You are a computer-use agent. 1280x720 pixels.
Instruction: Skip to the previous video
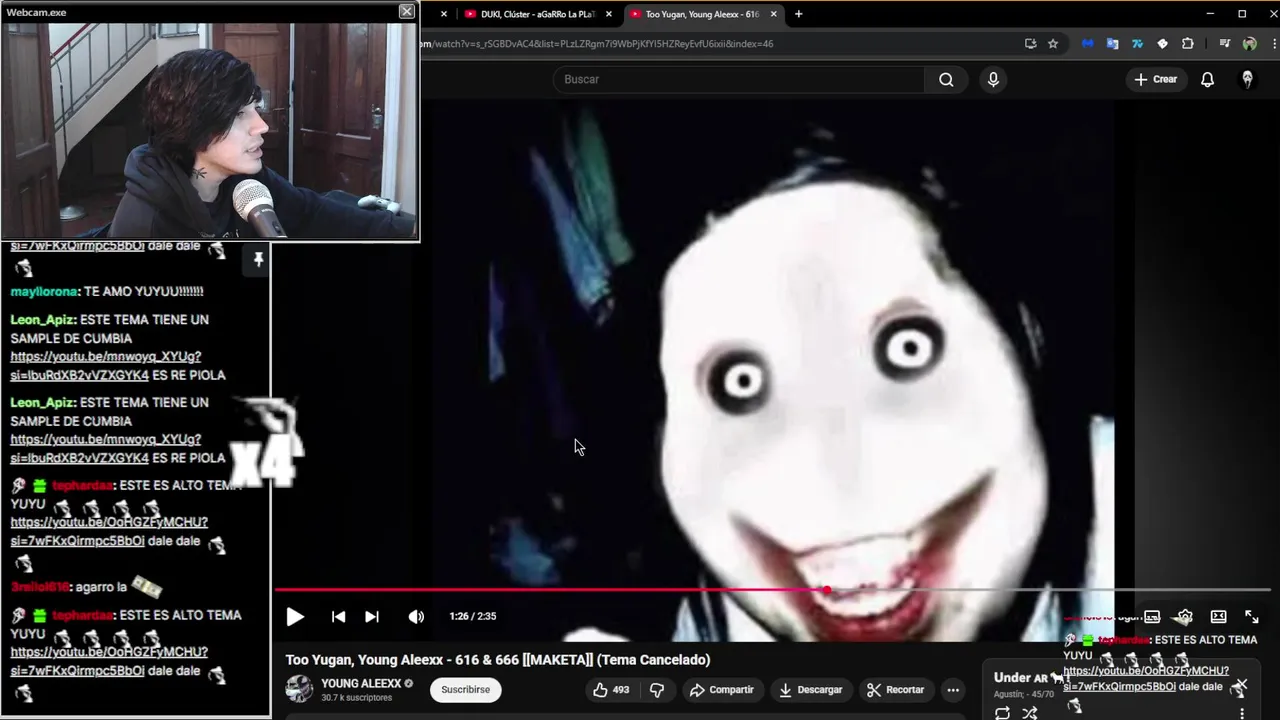click(x=338, y=617)
